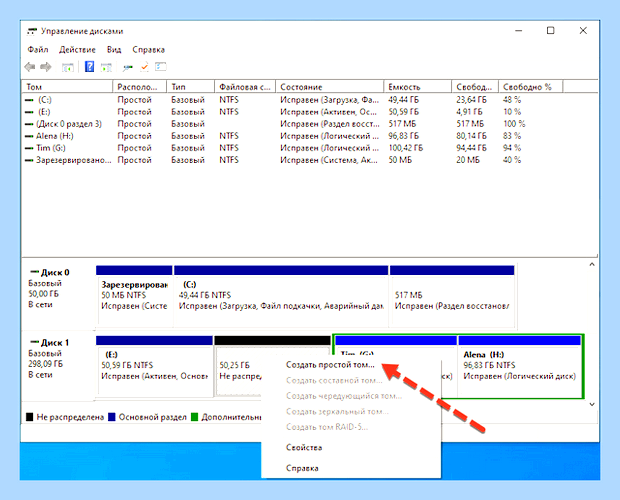Click the disk icon next to Диск 1

35,342
